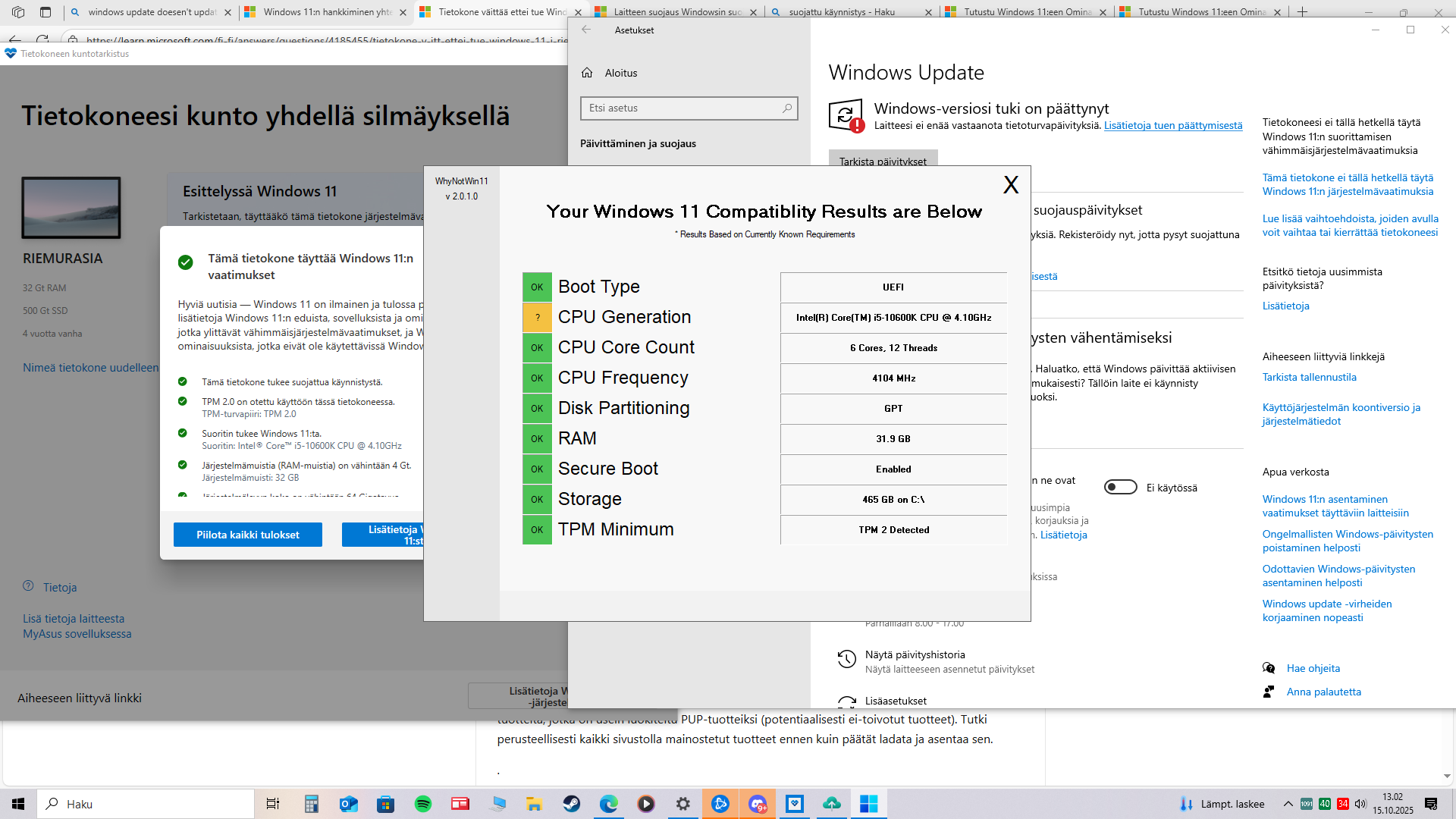Open 'Lisätietoja tuen päättymisestä' link
Image resolution: width=1456 pixels, height=819 pixels.
click(x=1173, y=125)
